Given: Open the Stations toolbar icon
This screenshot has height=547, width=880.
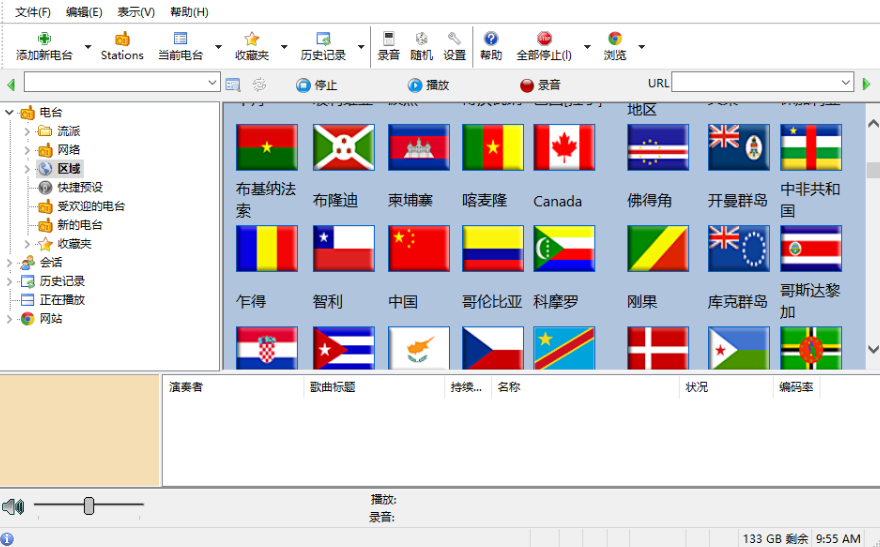Looking at the screenshot, I should 122,39.
